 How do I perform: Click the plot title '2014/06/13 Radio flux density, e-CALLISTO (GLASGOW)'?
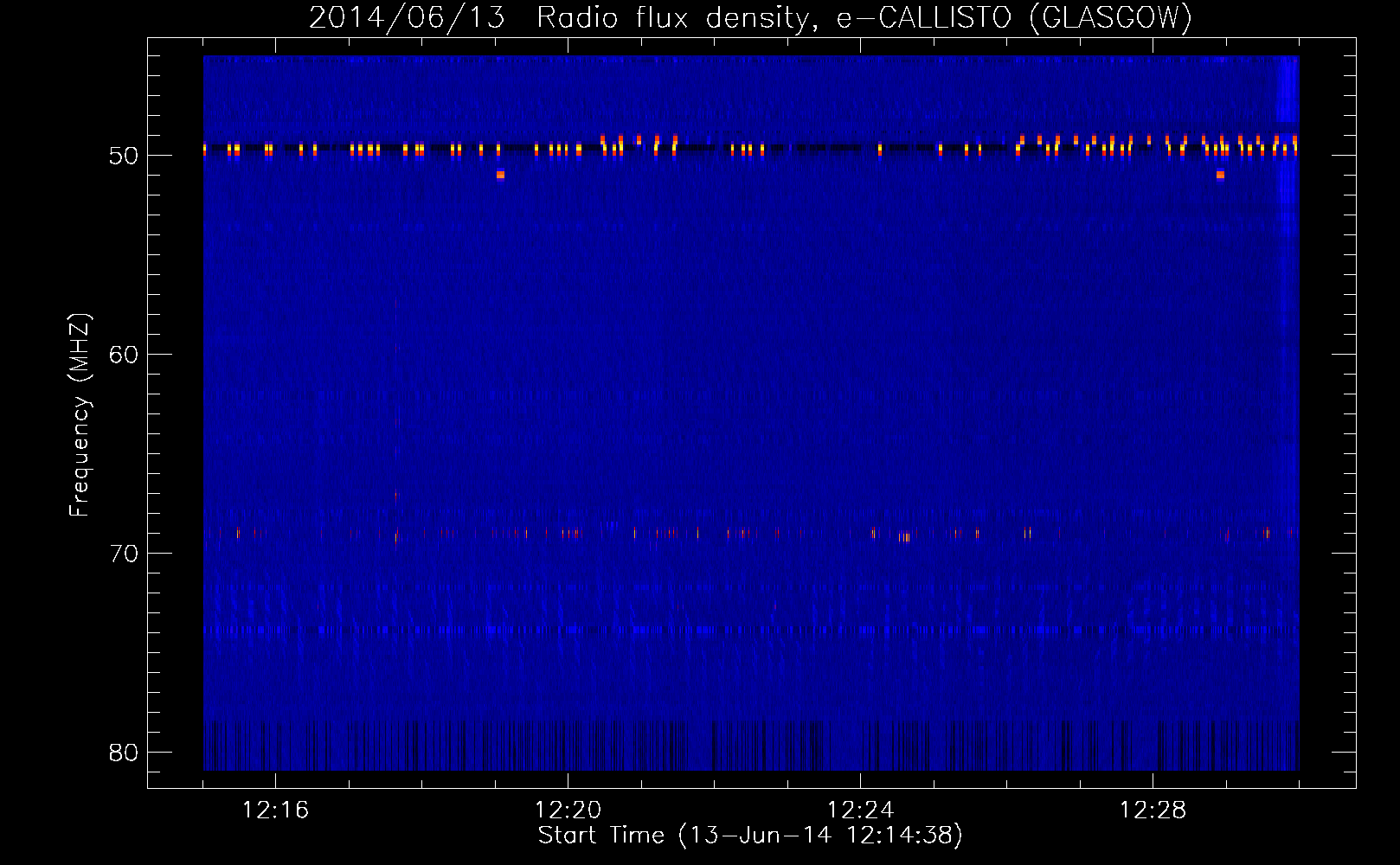[750, 17]
